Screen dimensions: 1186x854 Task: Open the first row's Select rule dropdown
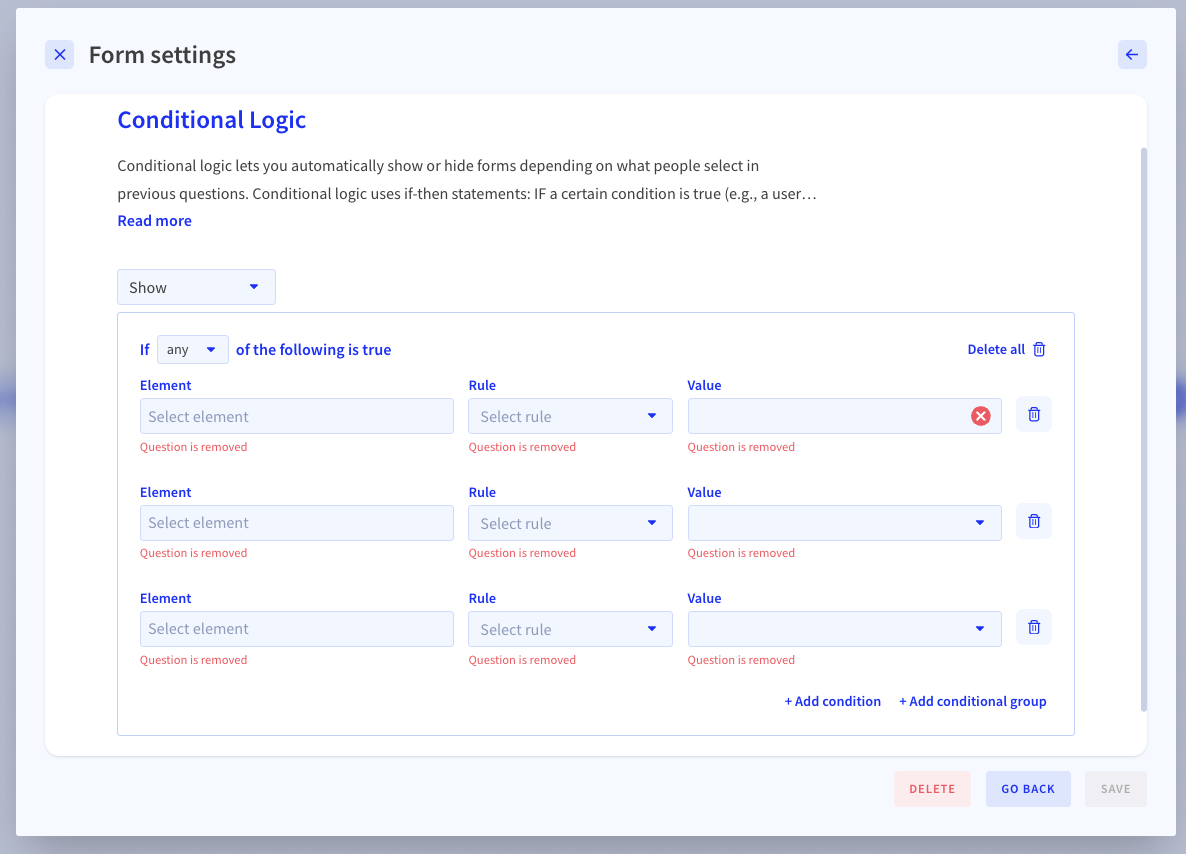pyautogui.click(x=570, y=416)
